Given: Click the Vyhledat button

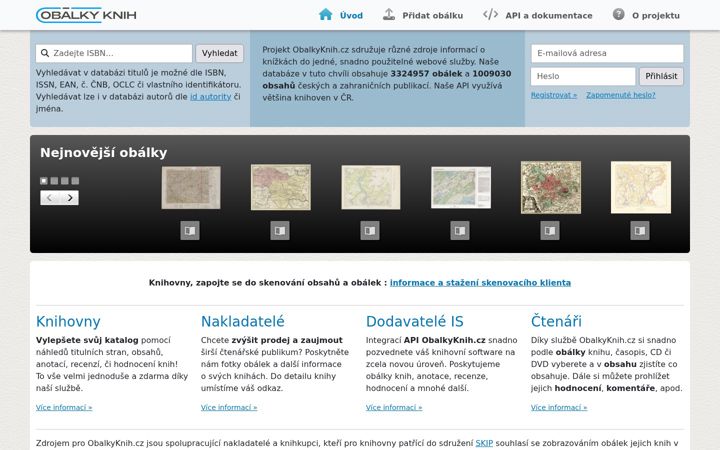Looking at the screenshot, I should pos(219,53).
